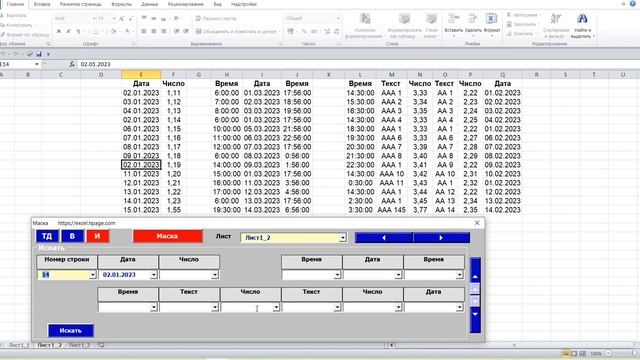Open Find & Select (Найти и выделить) binoculars
640x360 pixels.
click(582, 25)
